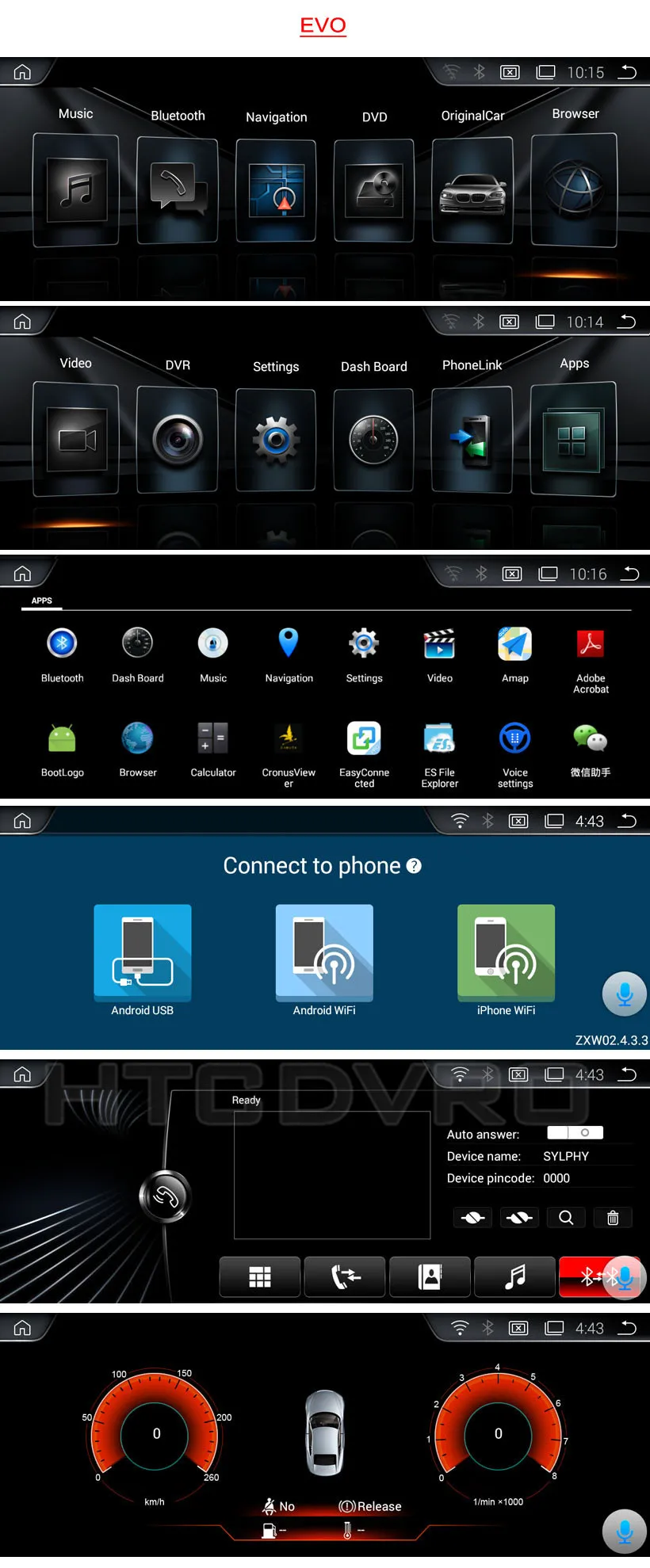Open CronusViewer app
This screenshot has height=1568, width=650.
click(289, 754)
